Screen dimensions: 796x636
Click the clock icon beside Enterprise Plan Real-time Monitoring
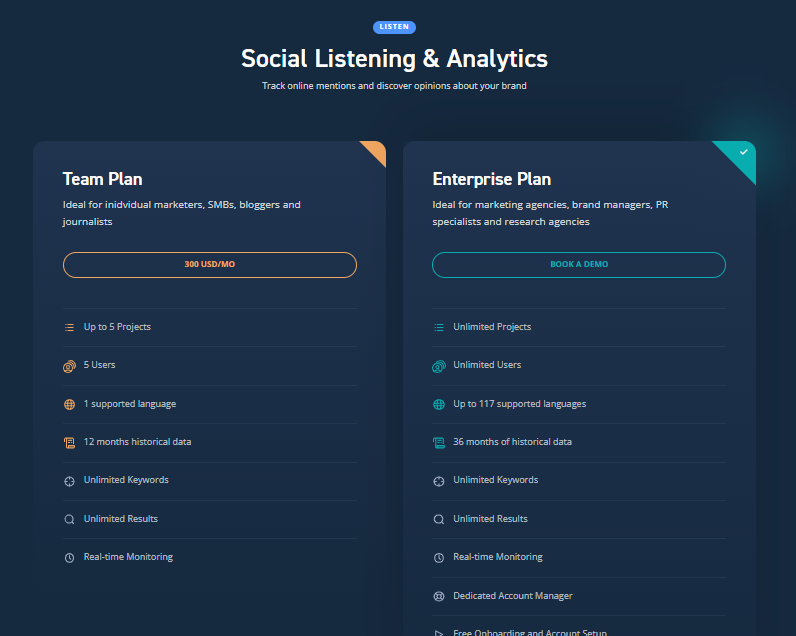(x=439, y=558)
